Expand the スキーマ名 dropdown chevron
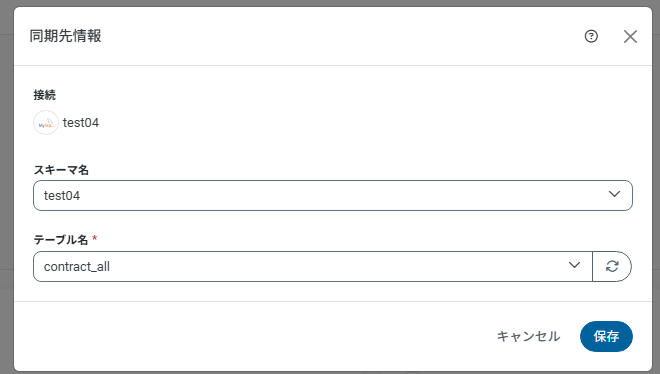 click(x=614, y=194)
